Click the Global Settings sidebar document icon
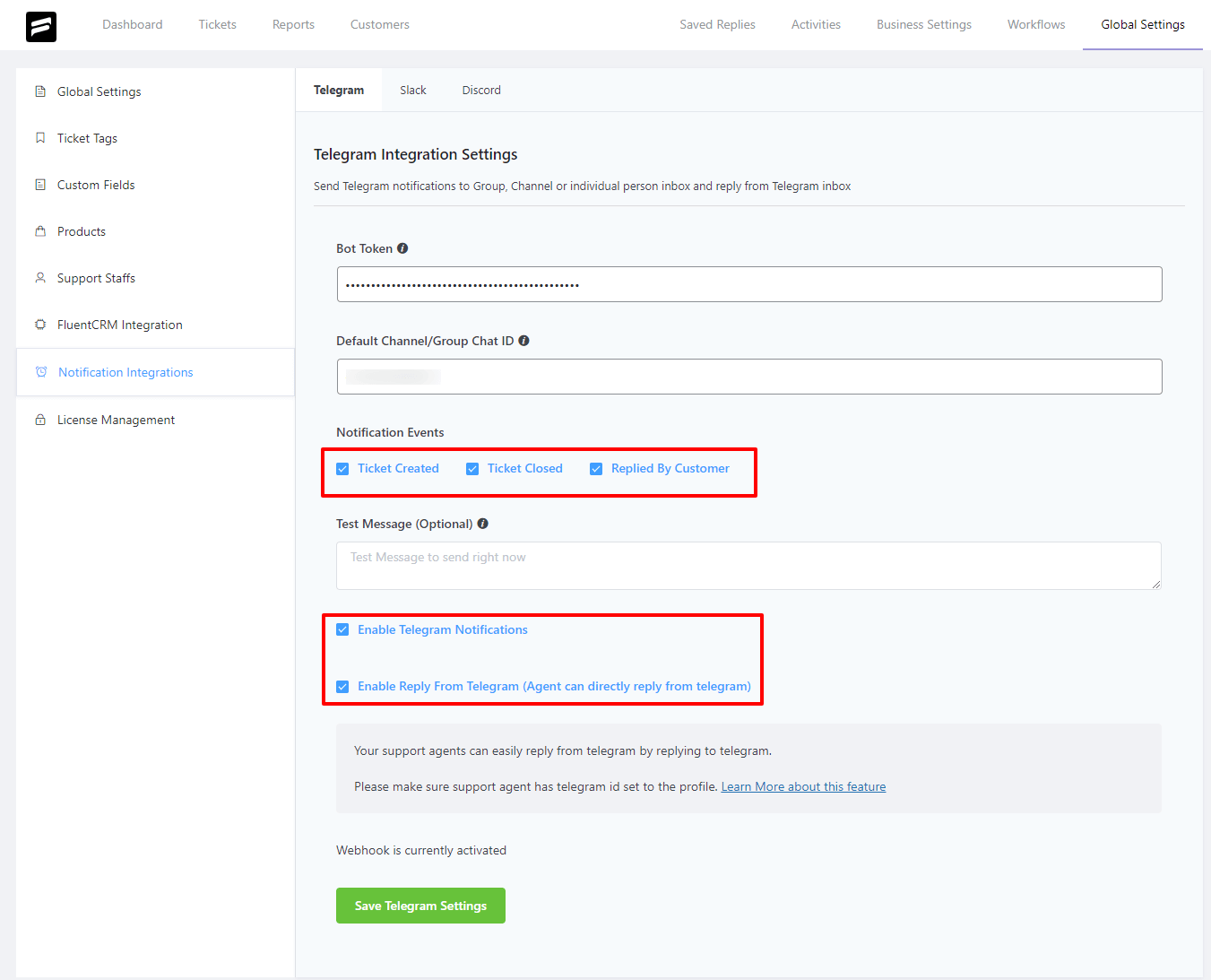 tap(40, 91)
